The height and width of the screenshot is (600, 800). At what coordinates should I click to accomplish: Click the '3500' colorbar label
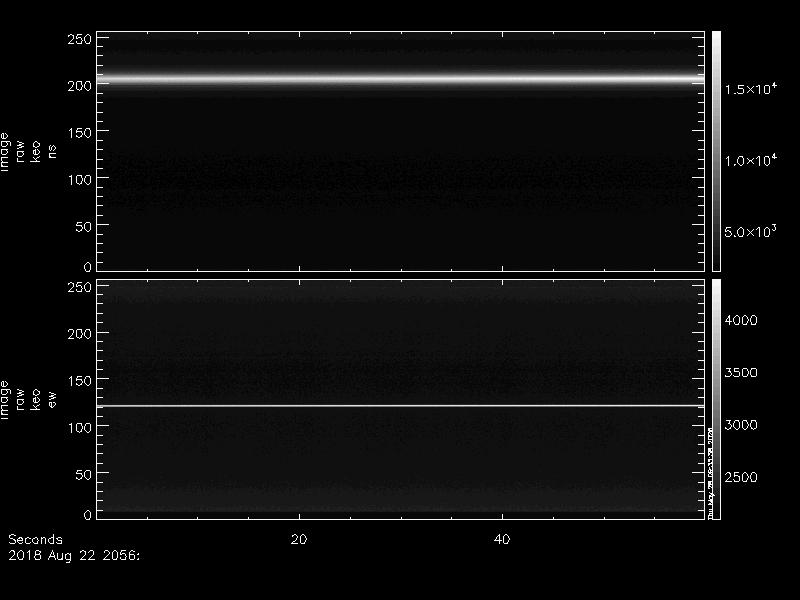741,372
